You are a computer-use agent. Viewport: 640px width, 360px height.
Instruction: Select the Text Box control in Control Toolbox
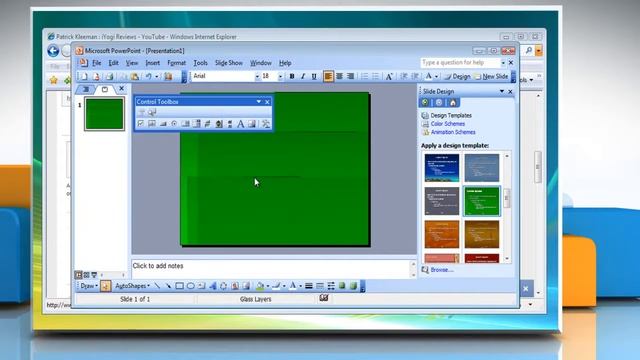[x=152, y=124]
